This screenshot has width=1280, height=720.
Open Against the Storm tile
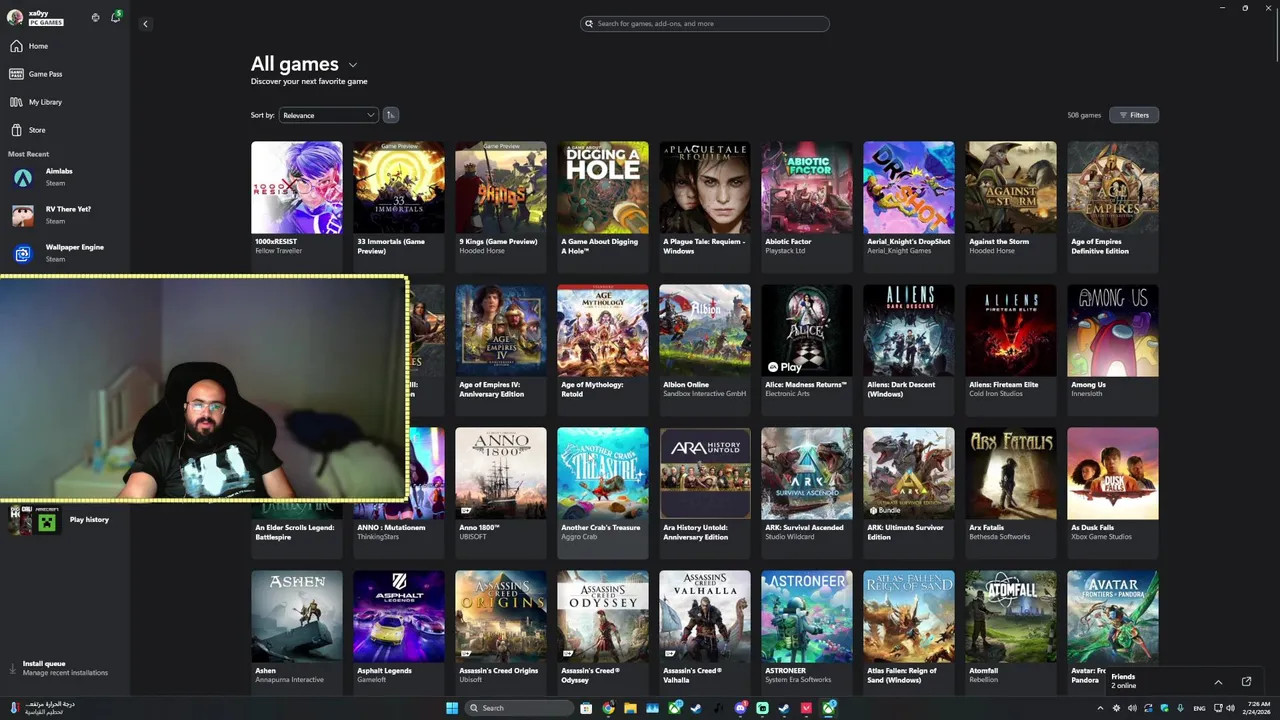(x=1011, y=206)
